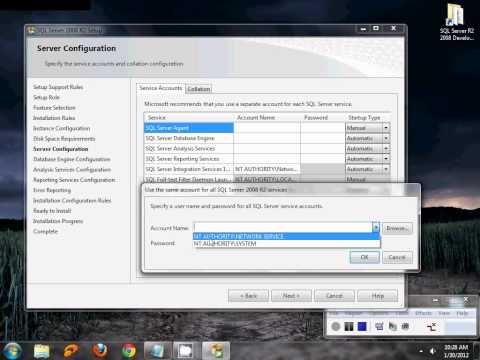Open CamStudio's View menu
Screen dimensions: 480x360
coord(444,313)
